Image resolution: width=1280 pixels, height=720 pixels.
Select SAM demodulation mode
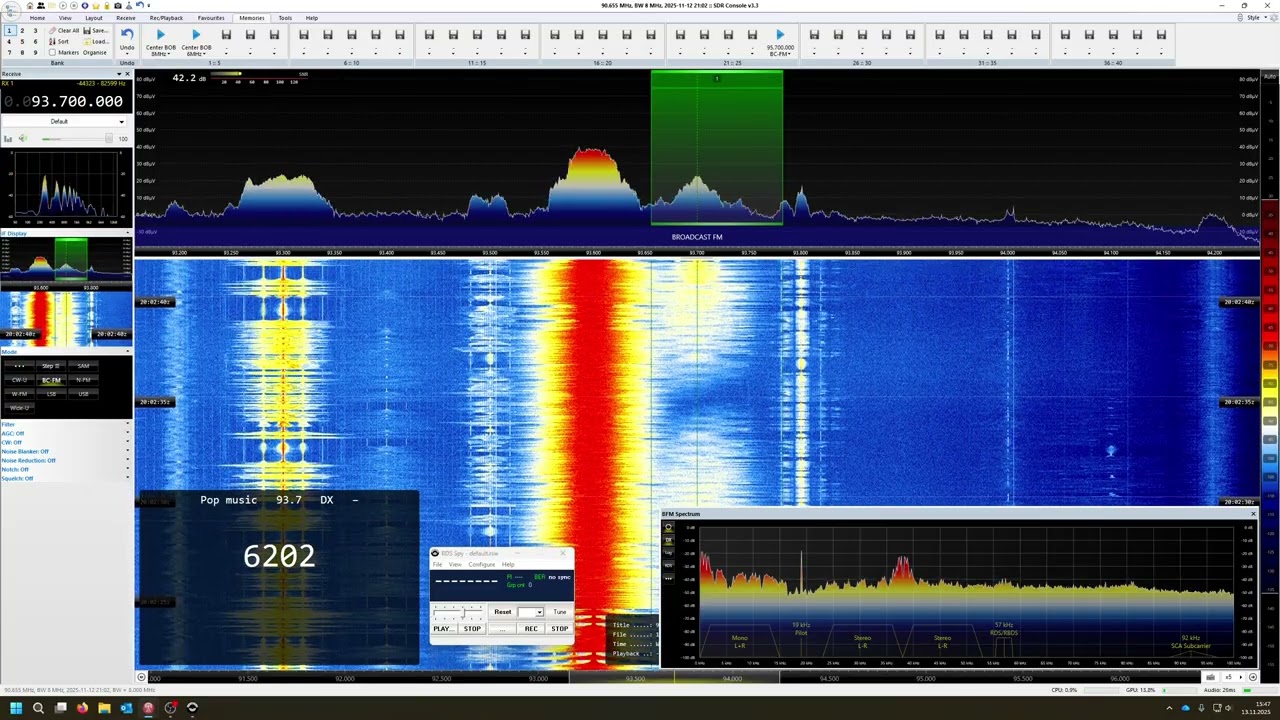(x=83, y=366)
